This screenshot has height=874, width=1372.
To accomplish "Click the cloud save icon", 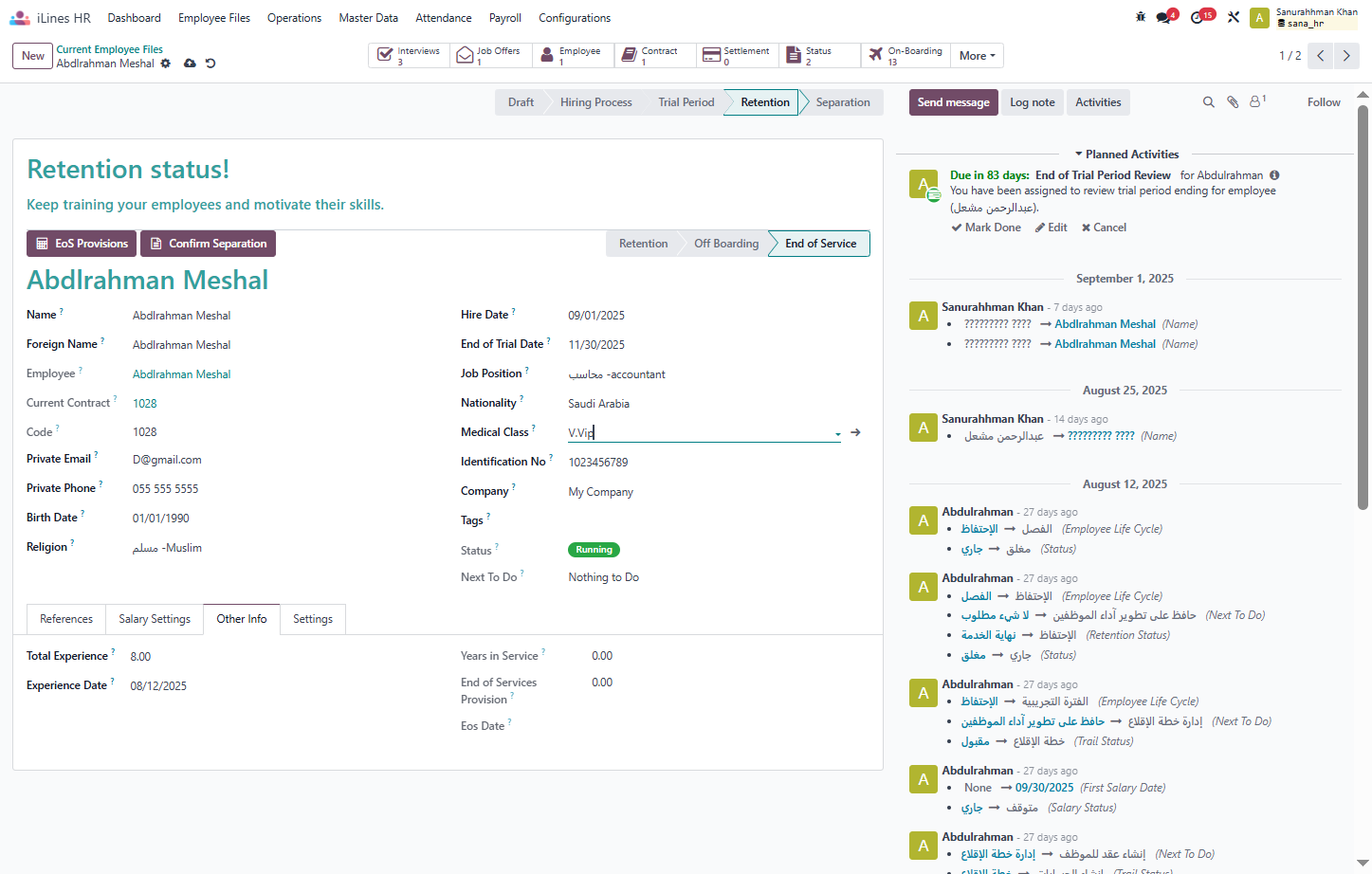I will [x=190, y=64].
